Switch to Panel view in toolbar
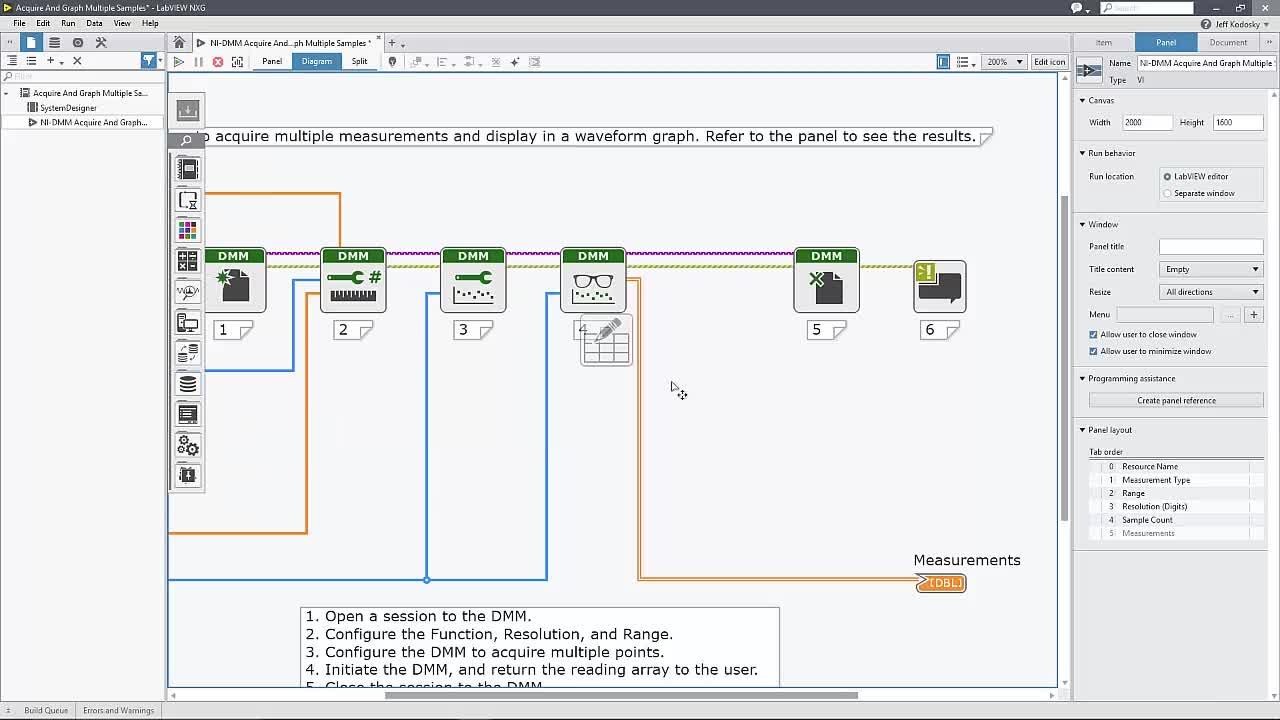 pyautogui.click(x=272, y=62)
